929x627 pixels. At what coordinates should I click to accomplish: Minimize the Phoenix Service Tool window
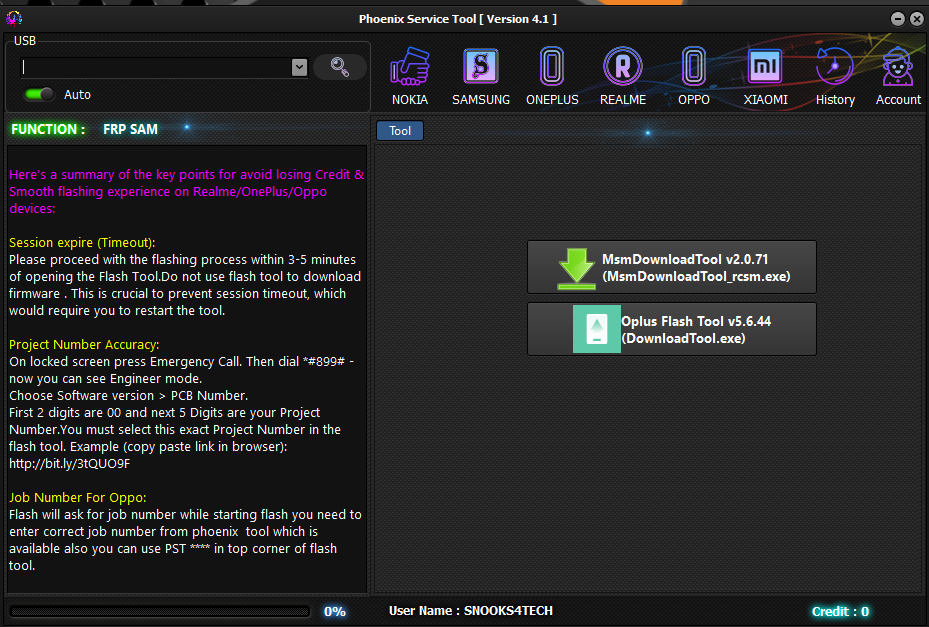coord(898,19)
